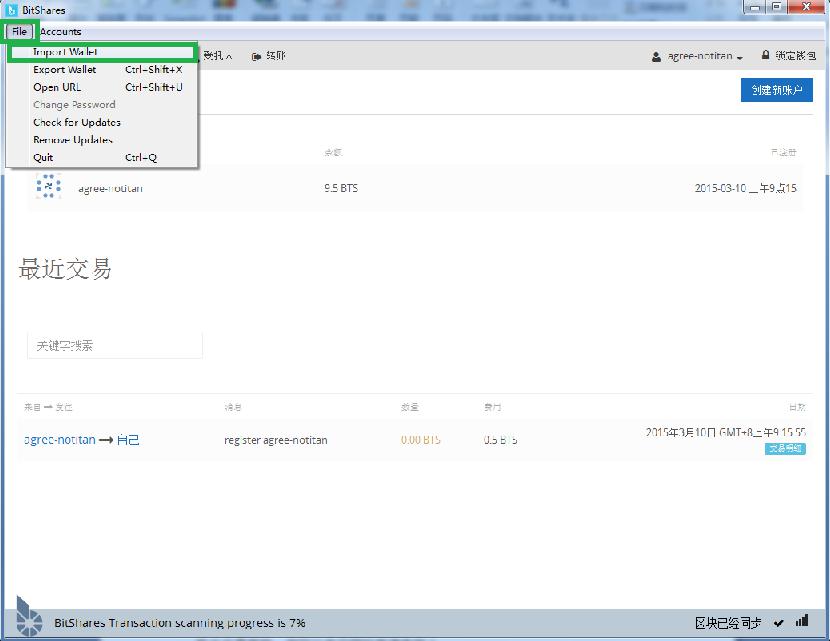The width and height of the screenshot is (830, 641).
Task: Click the agree-notitan account identicon avatar
Action: click(48, 187)
